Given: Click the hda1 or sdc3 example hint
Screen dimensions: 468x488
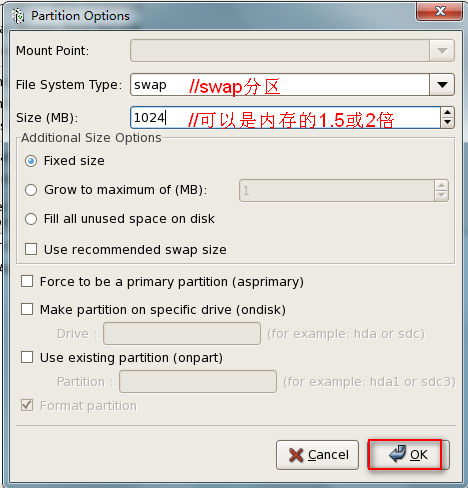Looking at the screenshot, I should (x=369, y=382).
